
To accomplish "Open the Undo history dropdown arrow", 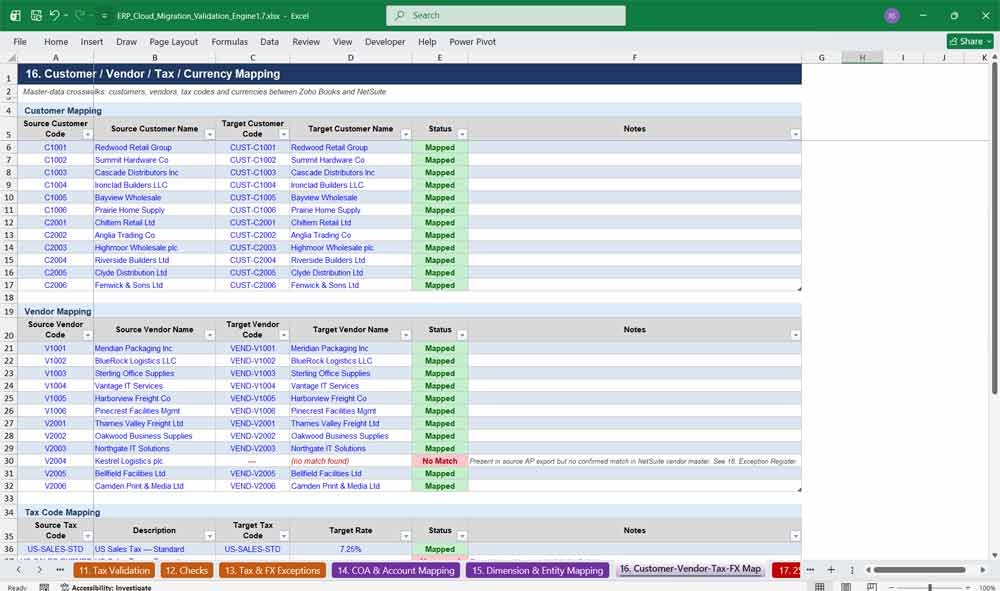I will 66,15.
